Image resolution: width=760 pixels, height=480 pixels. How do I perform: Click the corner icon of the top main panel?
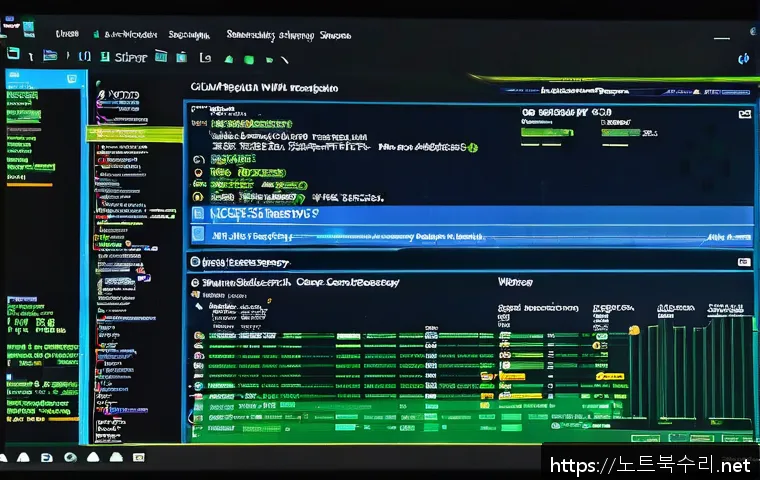point(744,114)
